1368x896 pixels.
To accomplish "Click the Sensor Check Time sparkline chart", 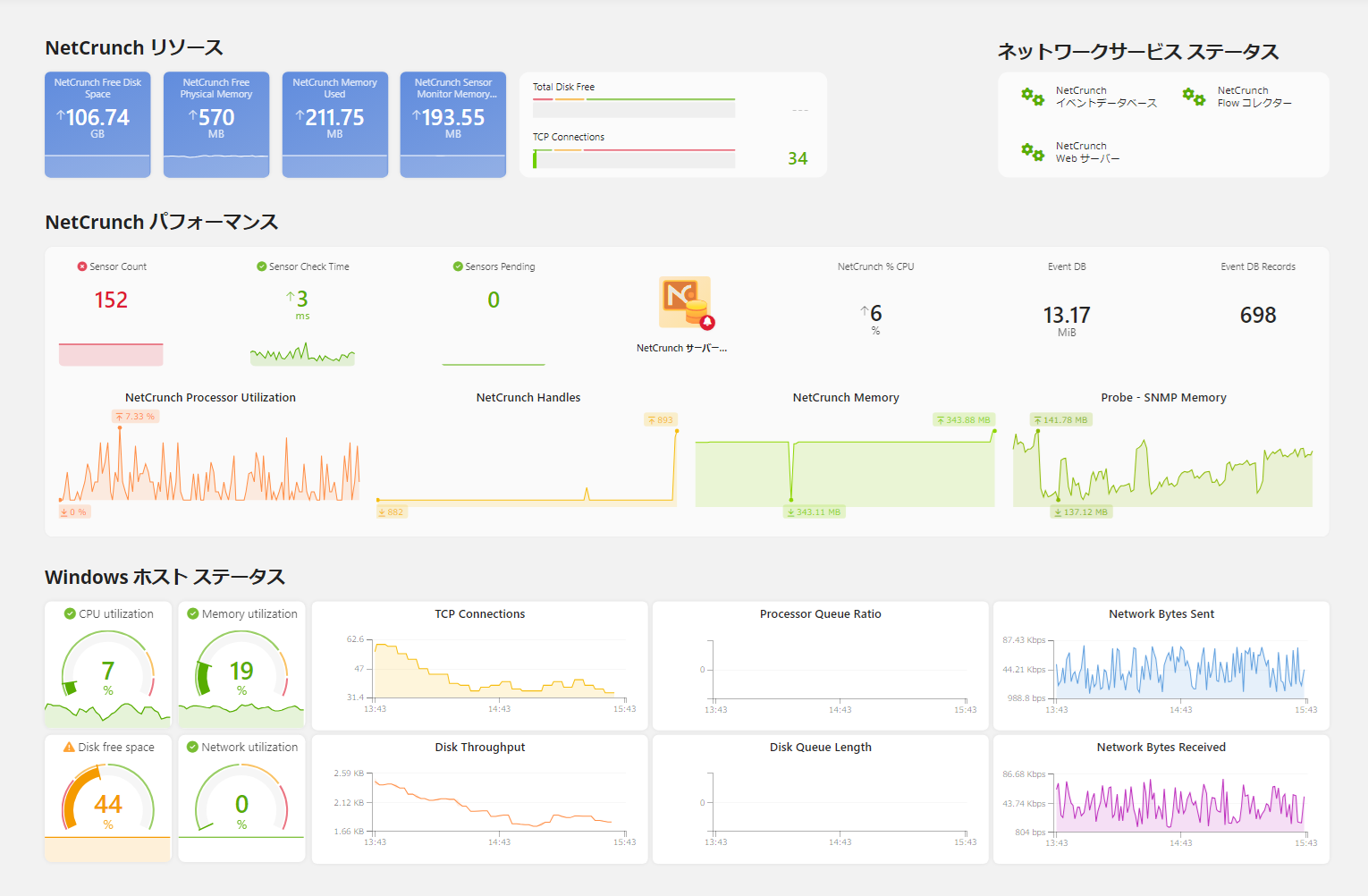I will coord(303,354).
